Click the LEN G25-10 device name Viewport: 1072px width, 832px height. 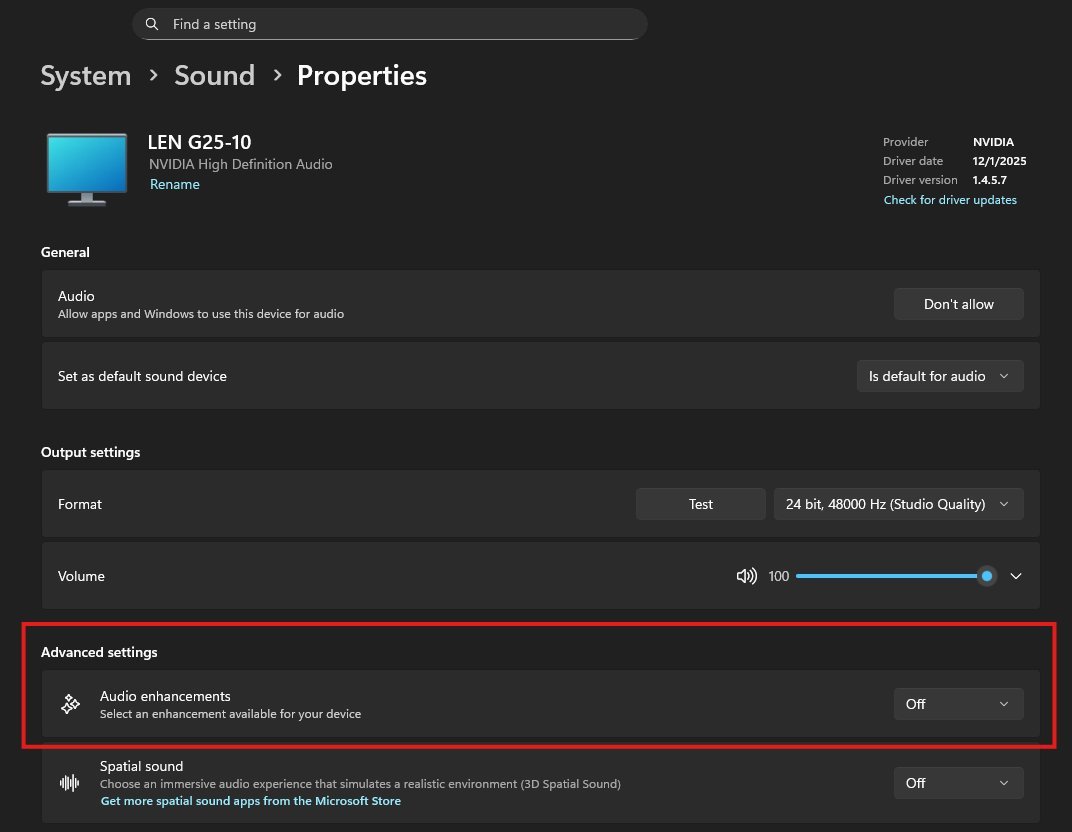pos(200,142)
